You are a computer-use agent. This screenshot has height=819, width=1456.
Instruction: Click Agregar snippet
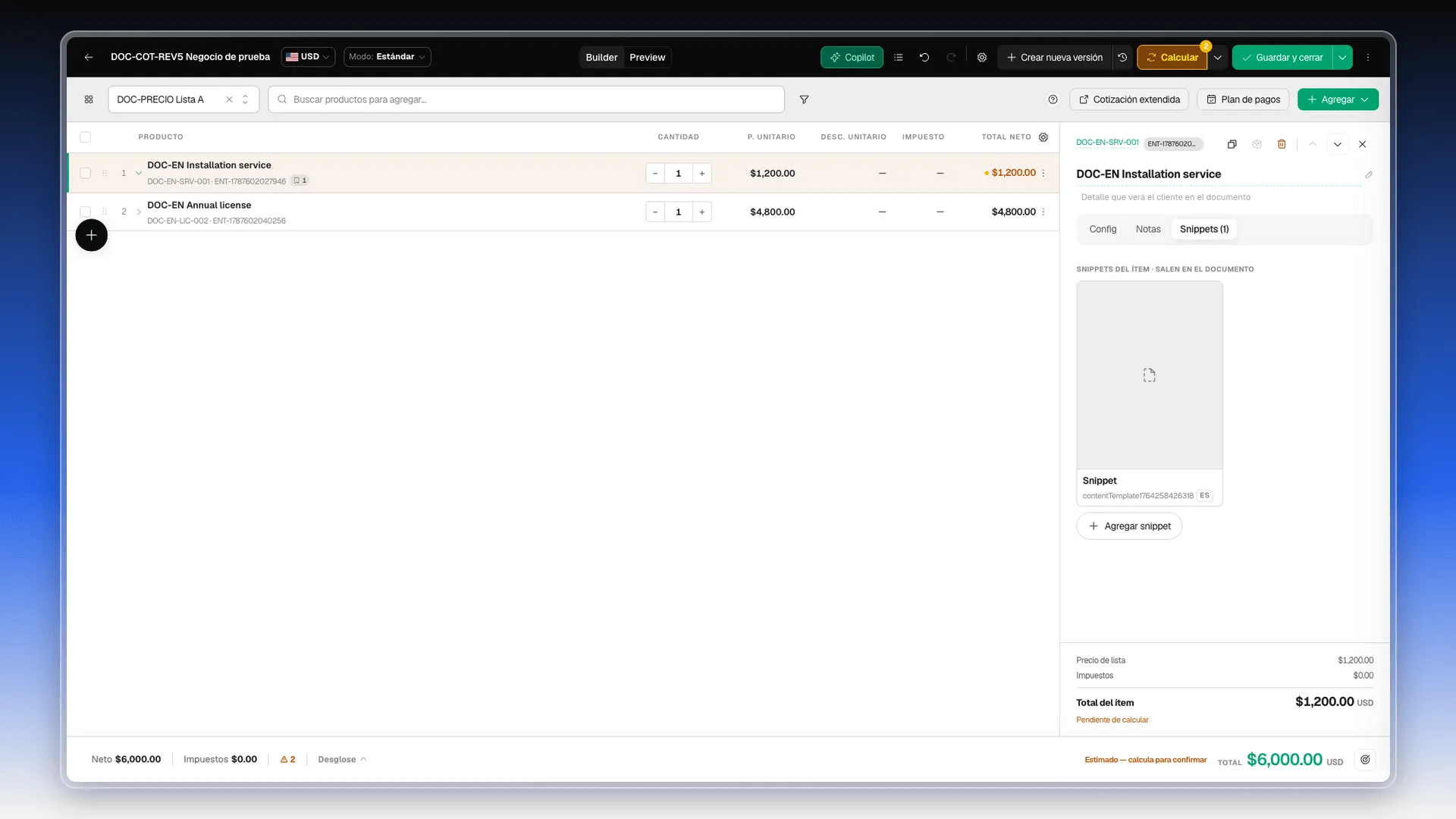[x=1129, y=526]
